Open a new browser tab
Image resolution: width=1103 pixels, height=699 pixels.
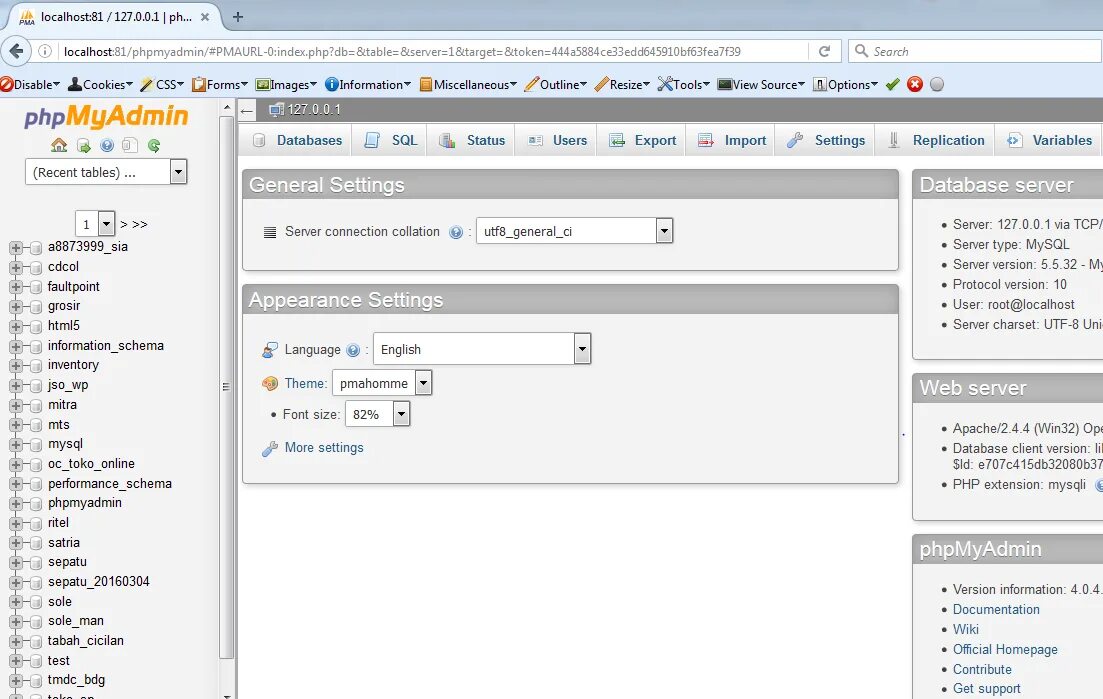pyautogui.click(x=238, y=17)
